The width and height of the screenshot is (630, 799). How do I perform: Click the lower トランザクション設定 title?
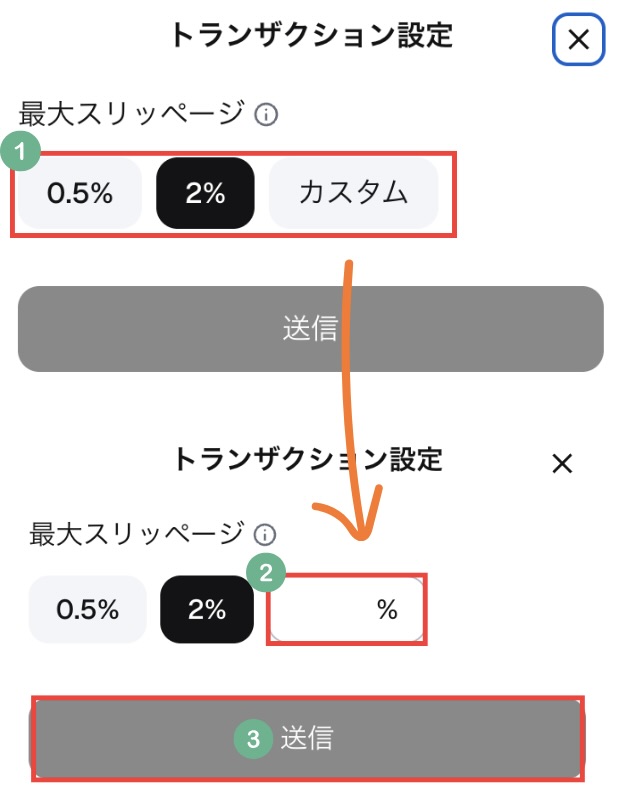pyautogui.click(x=308, y=460)
